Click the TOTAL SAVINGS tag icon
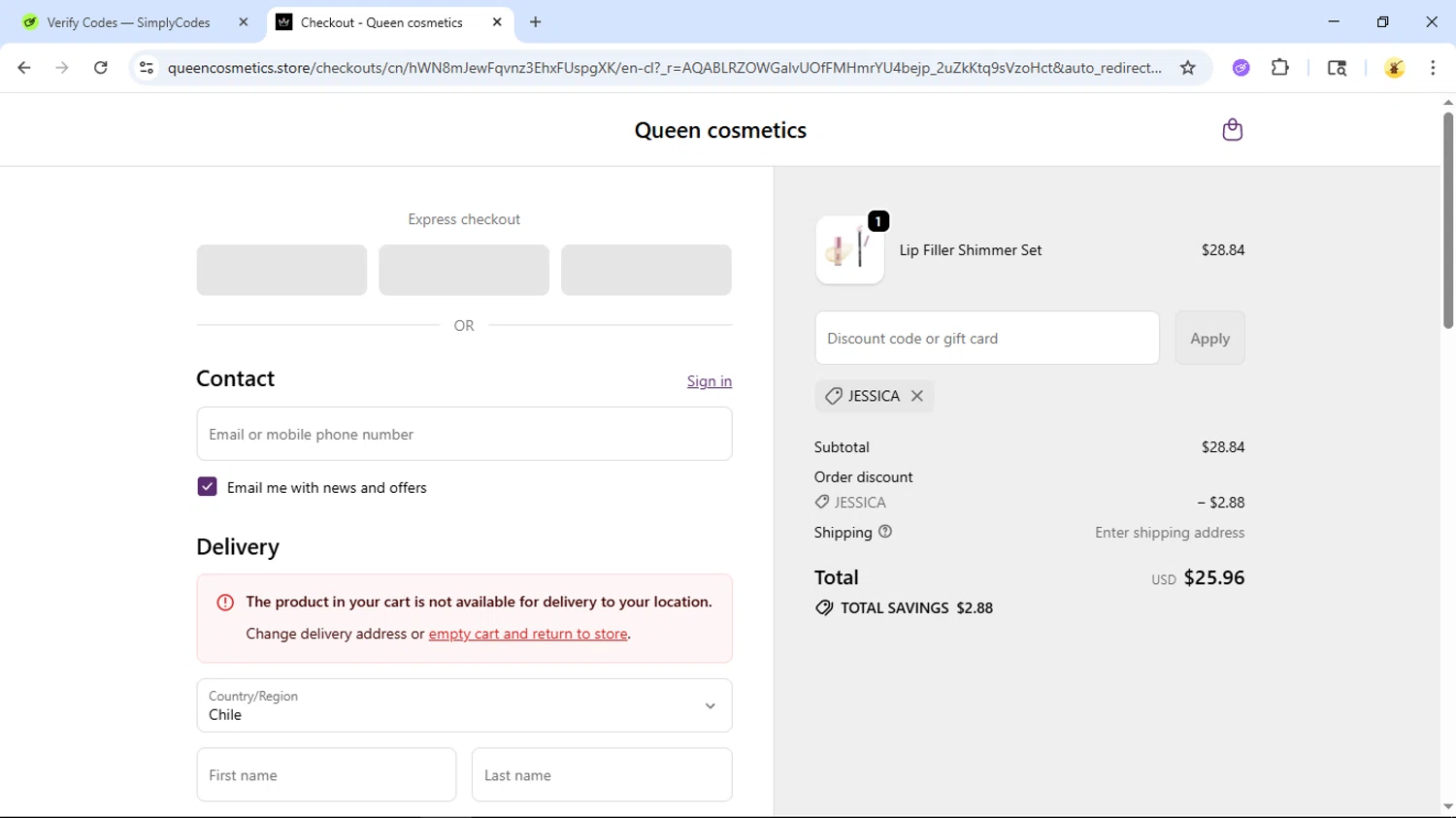Viewport: 1456px width, 818px height. click(x=824, y=608)
